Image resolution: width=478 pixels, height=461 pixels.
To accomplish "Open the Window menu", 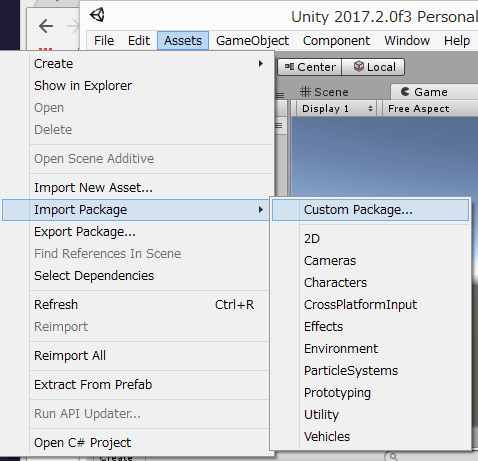I will 407,41.
